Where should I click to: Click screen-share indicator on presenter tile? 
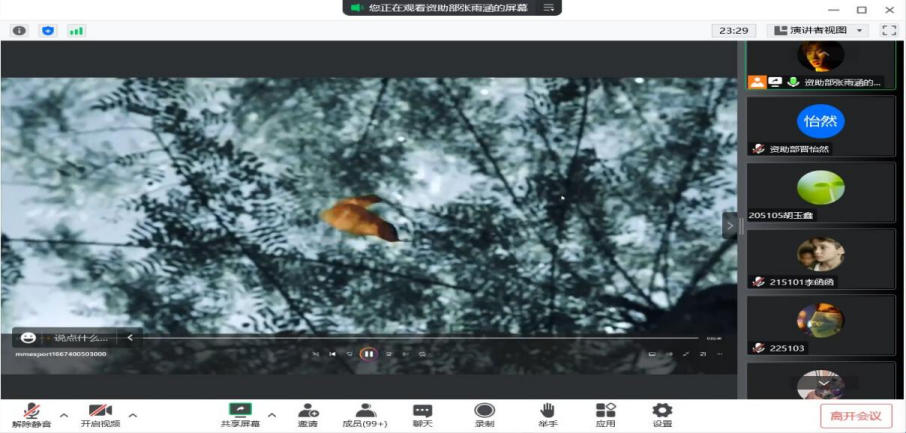tap(775, 82)
